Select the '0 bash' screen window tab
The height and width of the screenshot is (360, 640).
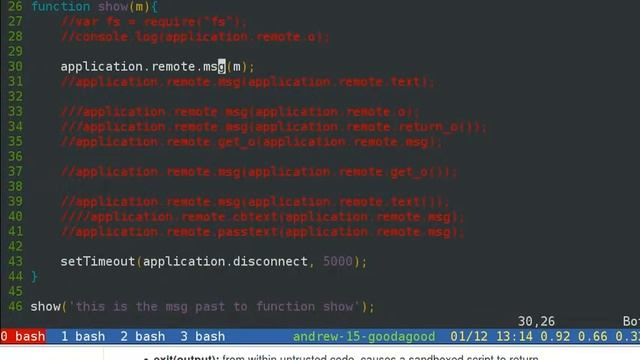[23, 336]
